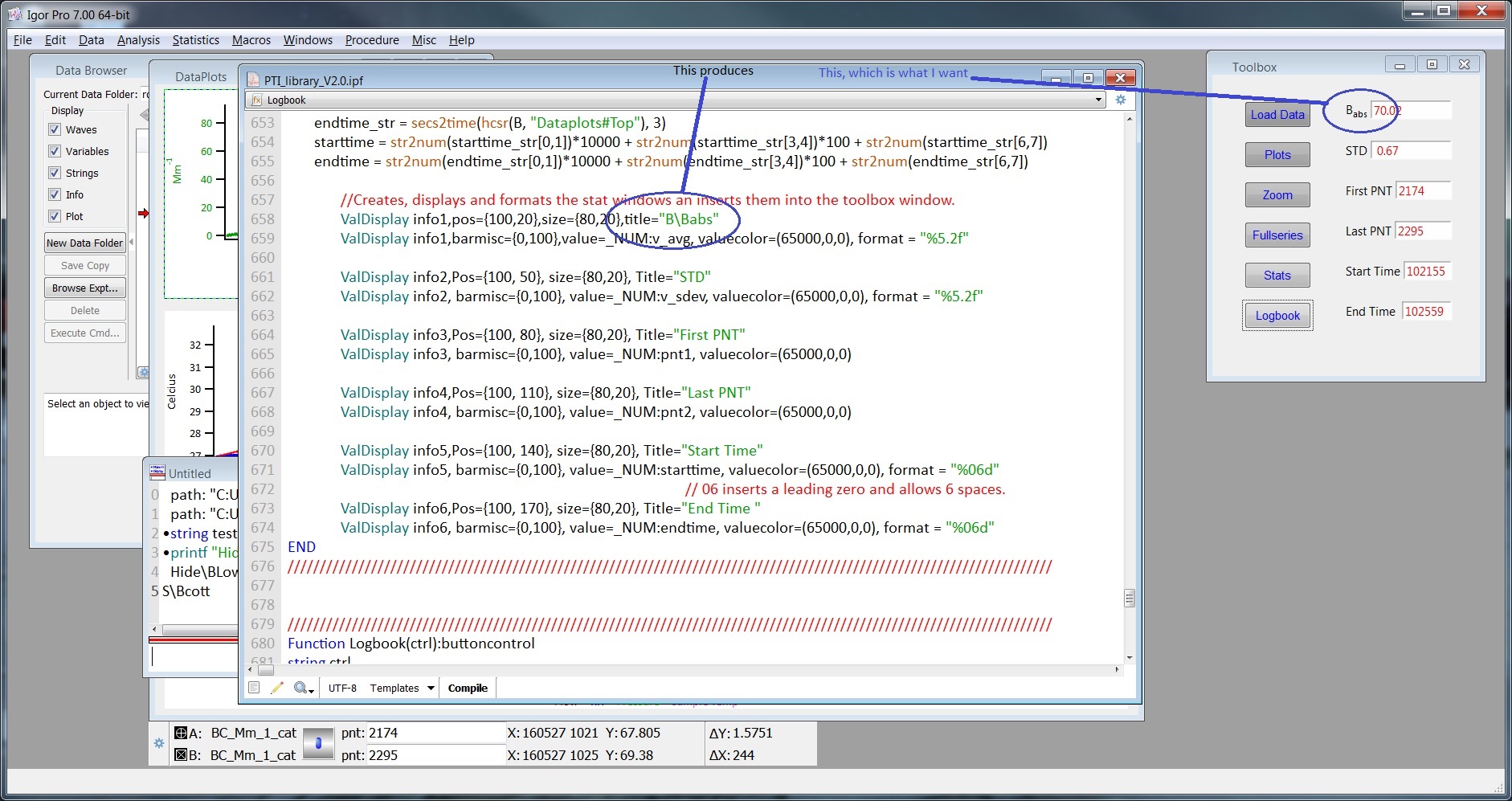Open the Analysis menu
1512x801 pixels.
[x=137, y=39]
